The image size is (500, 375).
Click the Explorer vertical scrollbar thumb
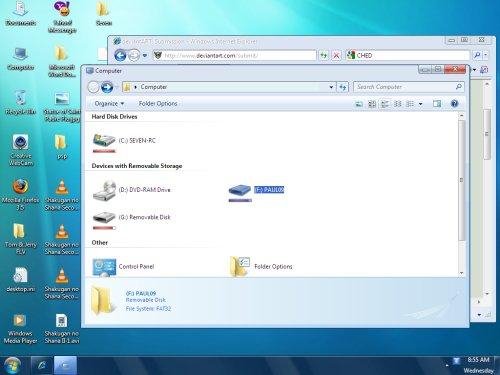click(462, 180)
